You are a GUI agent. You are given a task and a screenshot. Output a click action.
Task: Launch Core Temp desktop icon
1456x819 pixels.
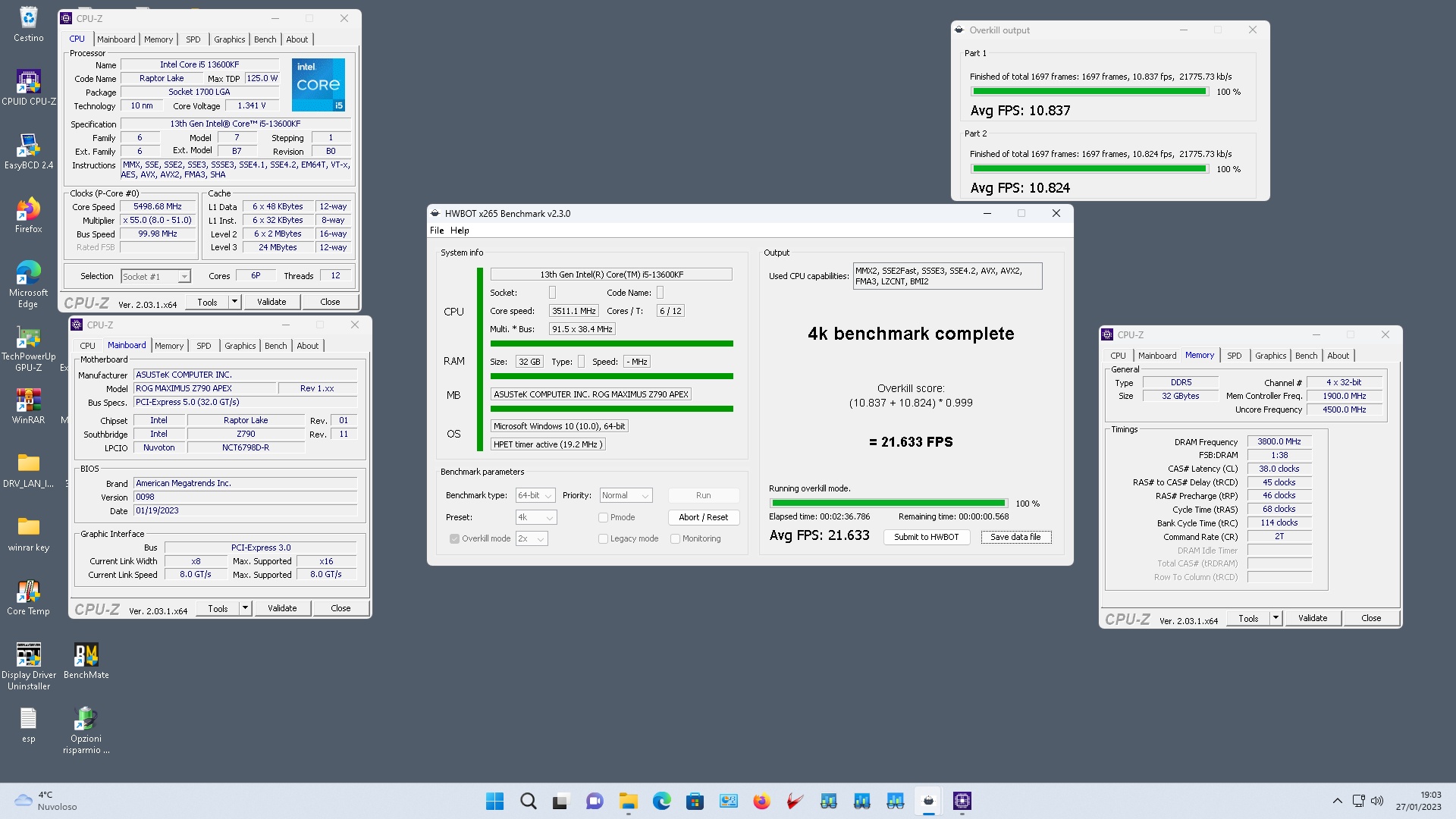click(28, 597)
